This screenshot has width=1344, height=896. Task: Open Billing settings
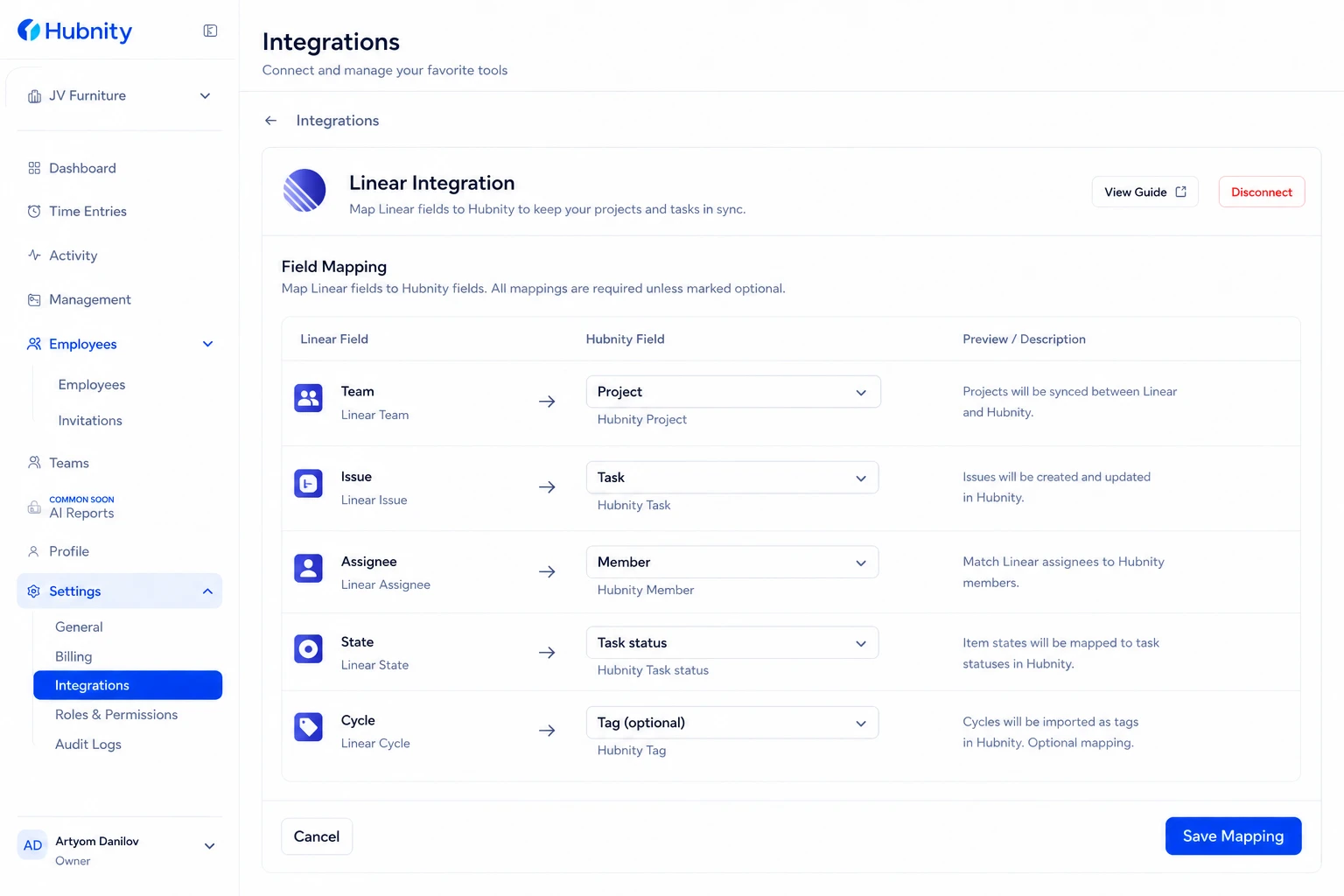point(73,657)
